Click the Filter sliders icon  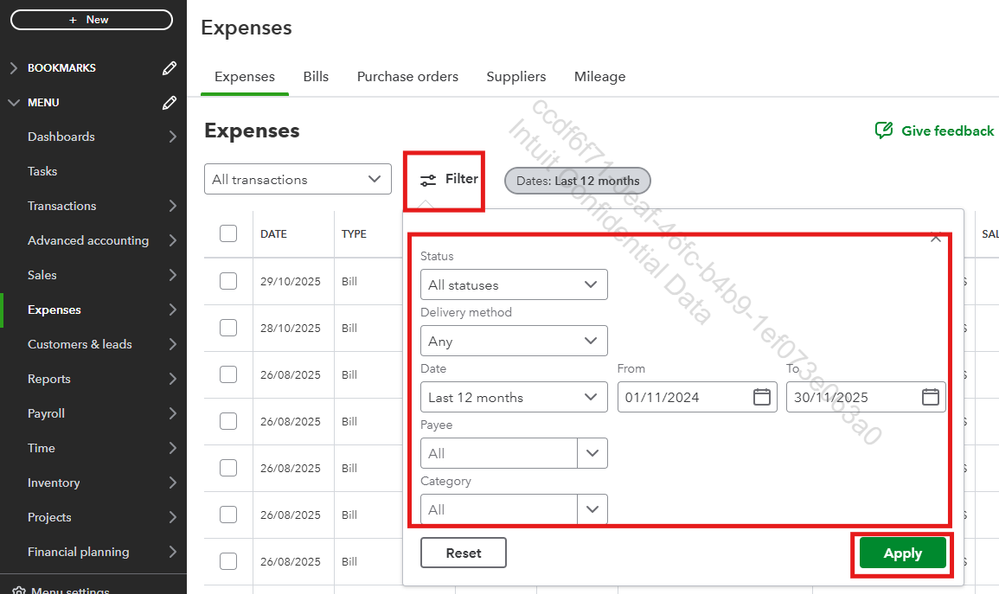(428, 180)
